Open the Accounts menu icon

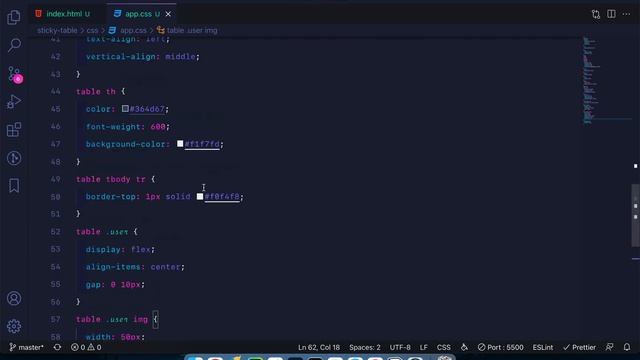(14, 298)
